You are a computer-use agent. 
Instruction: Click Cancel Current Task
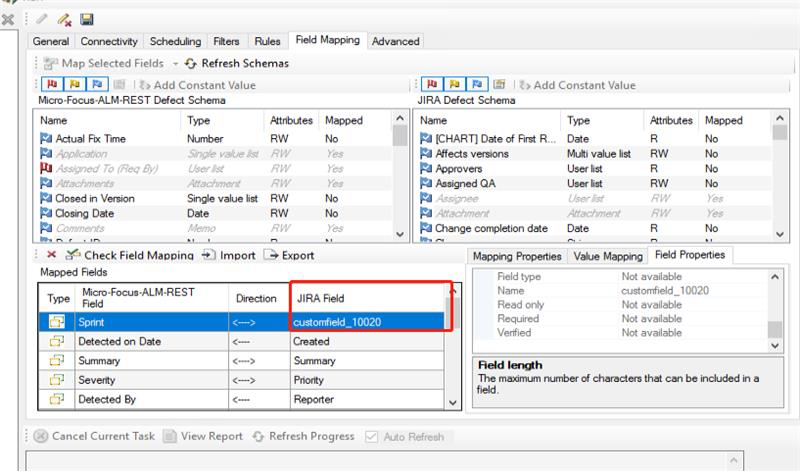click(x=94, y=436)
